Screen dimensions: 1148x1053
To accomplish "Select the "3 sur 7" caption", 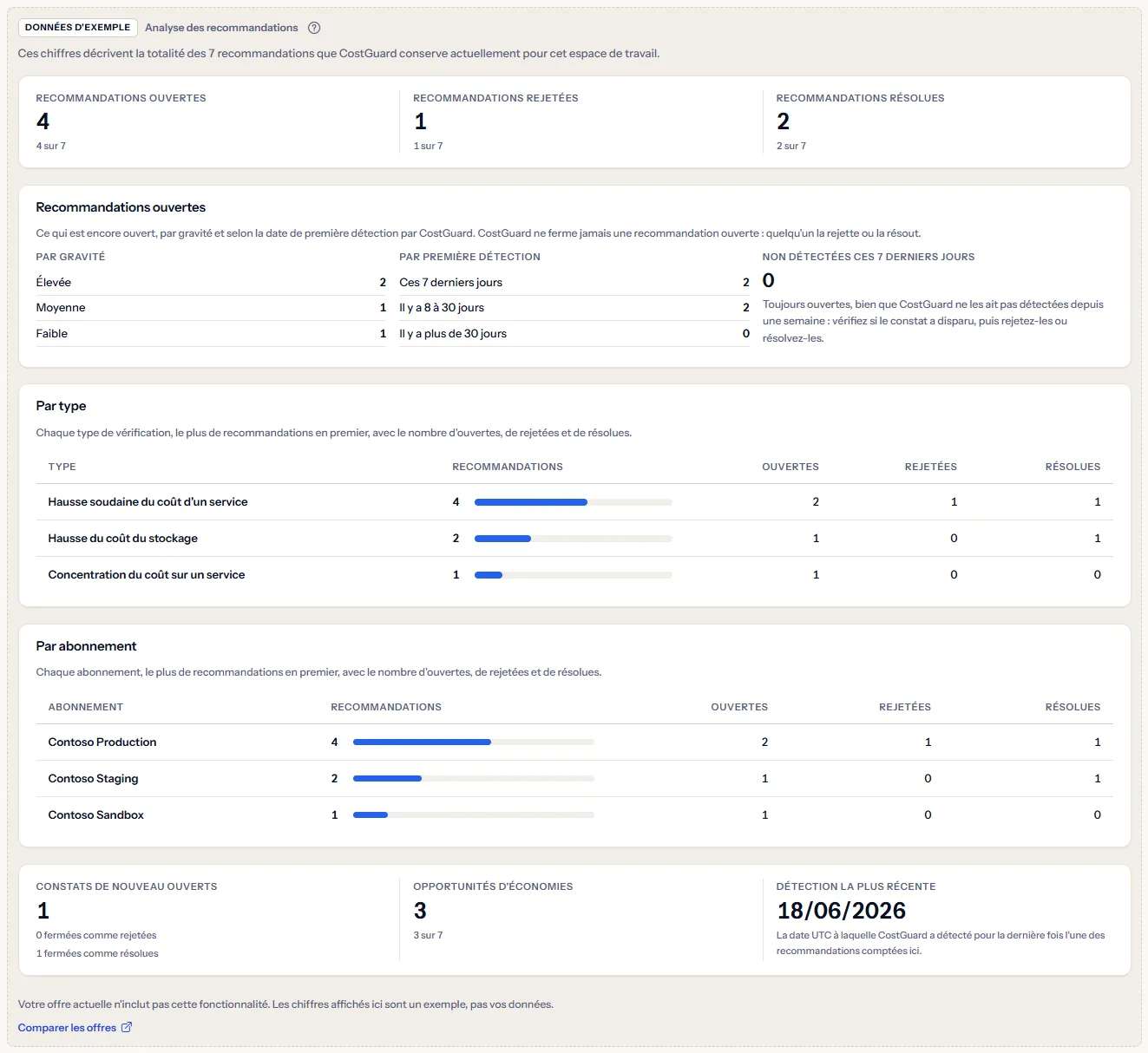I will 428,935.
